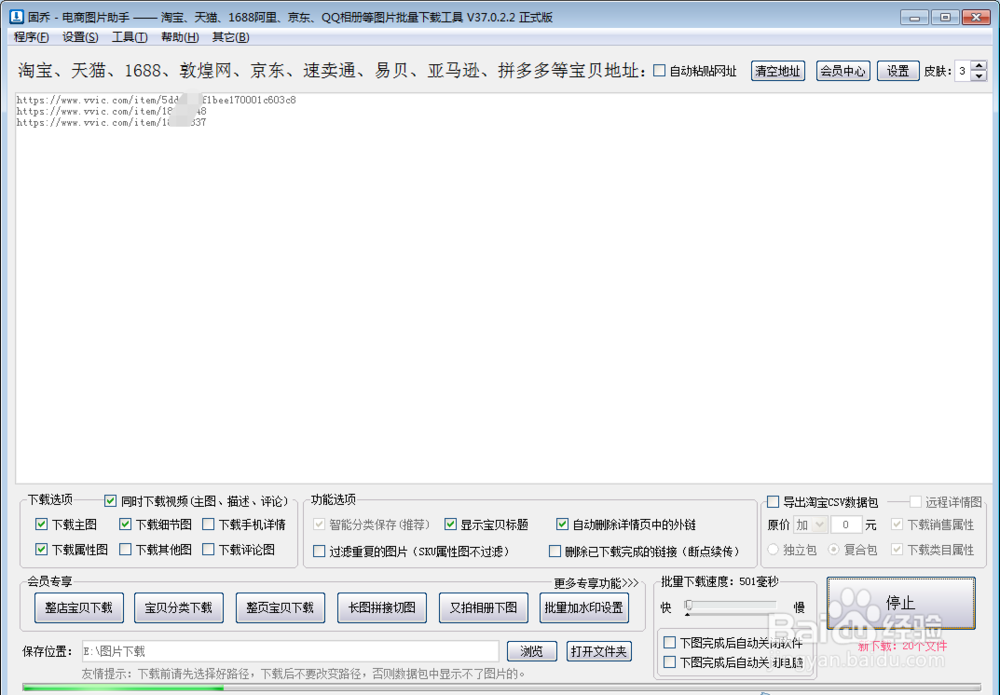The image size is (1000, 695).
Task: Click the 长图拼接切图 button
Action: pyautogui.click(x=382, y=608)
